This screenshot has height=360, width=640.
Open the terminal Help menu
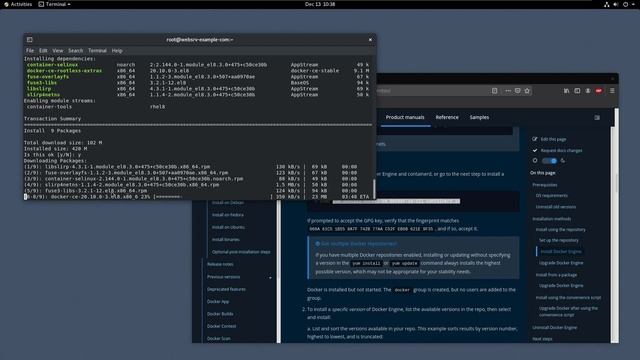pos(117,51)
